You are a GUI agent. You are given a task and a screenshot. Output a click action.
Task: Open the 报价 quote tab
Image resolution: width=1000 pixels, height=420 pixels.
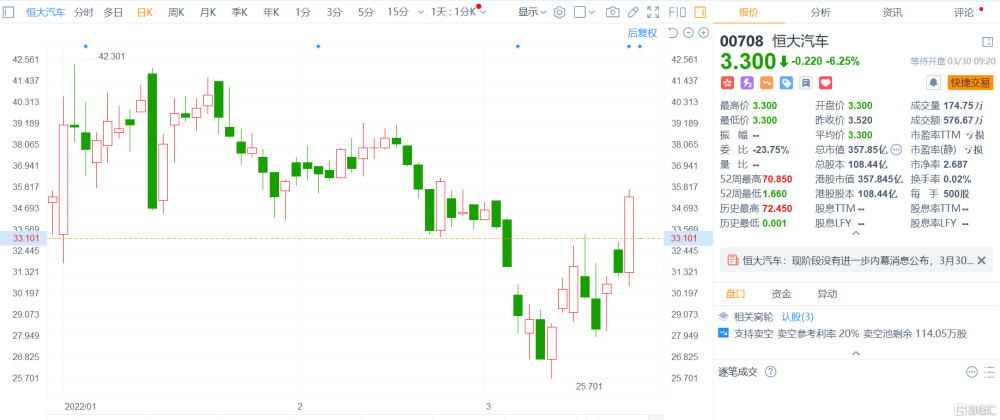click(x=748, y=12)
